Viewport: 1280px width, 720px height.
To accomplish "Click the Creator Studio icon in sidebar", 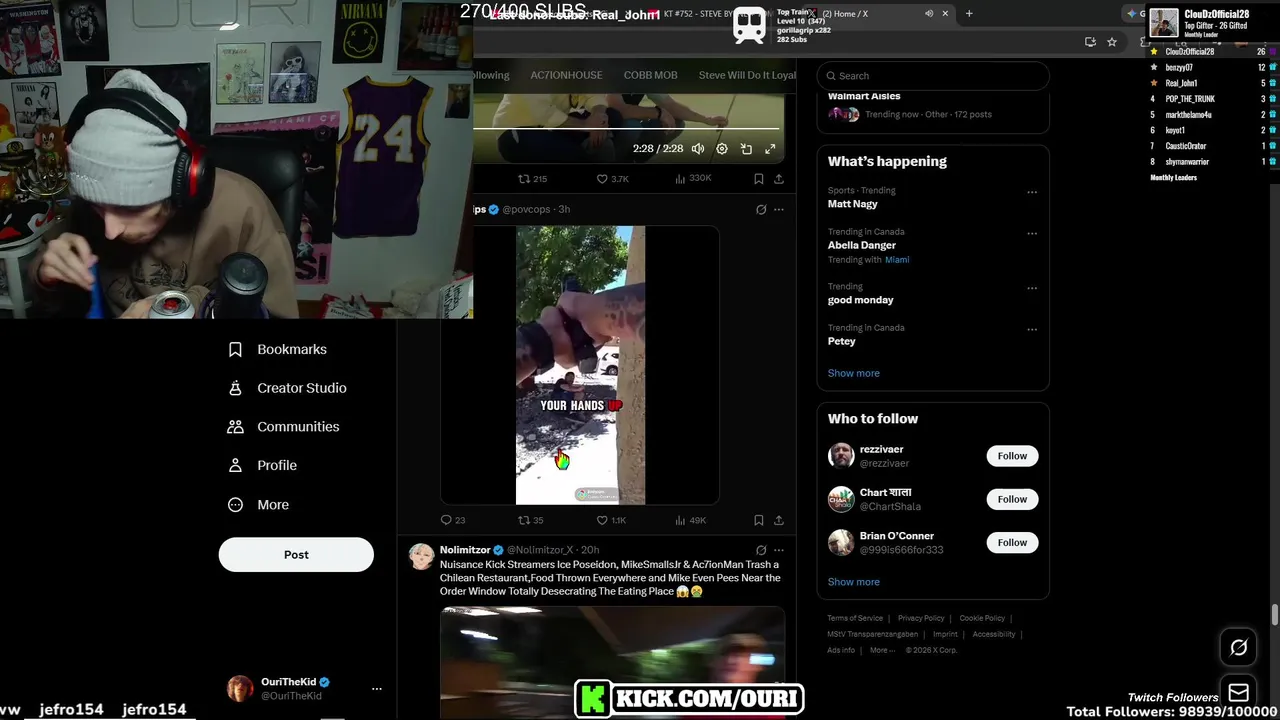I will [x=235, y=388].
